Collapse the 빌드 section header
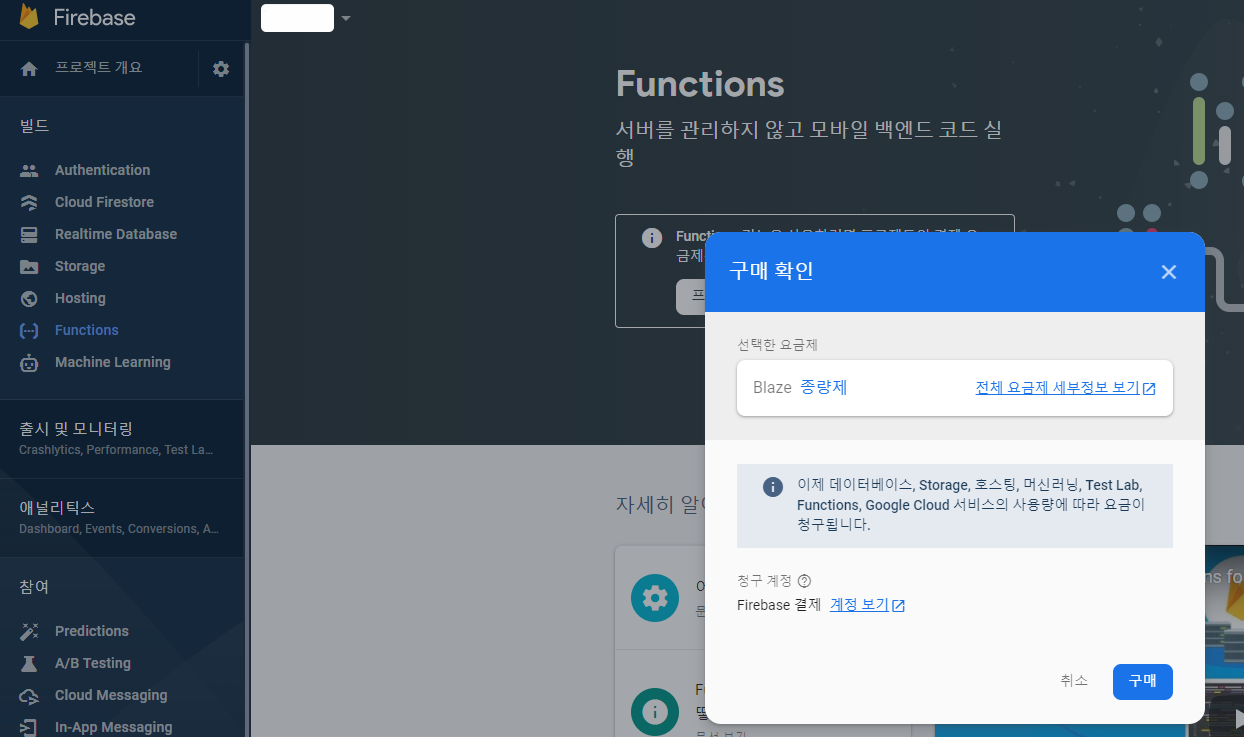Image resolution: width=1244 pixels, height=737 pixels. (34, 126)
